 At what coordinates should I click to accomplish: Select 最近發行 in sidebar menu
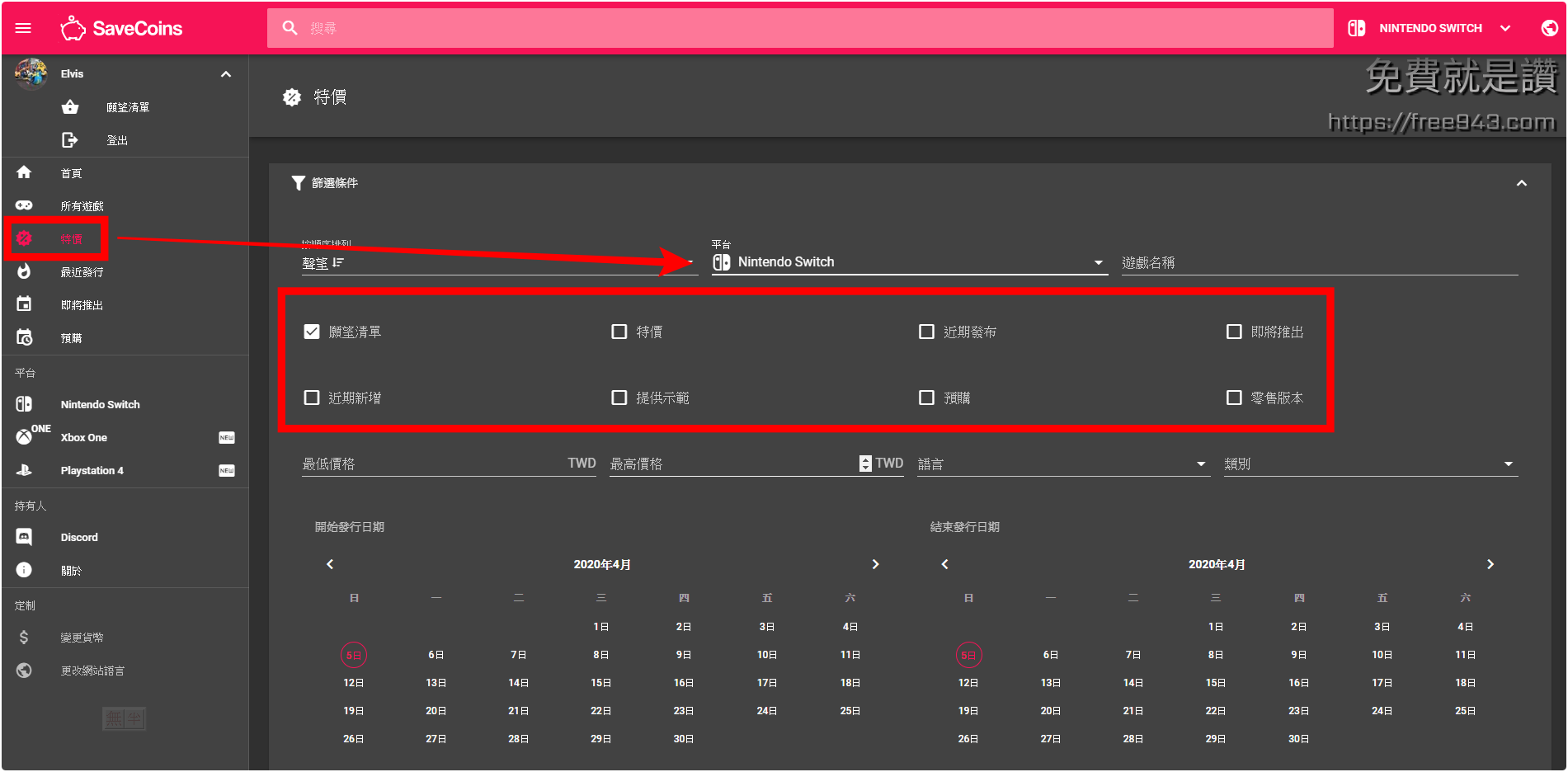pos(82,272)
